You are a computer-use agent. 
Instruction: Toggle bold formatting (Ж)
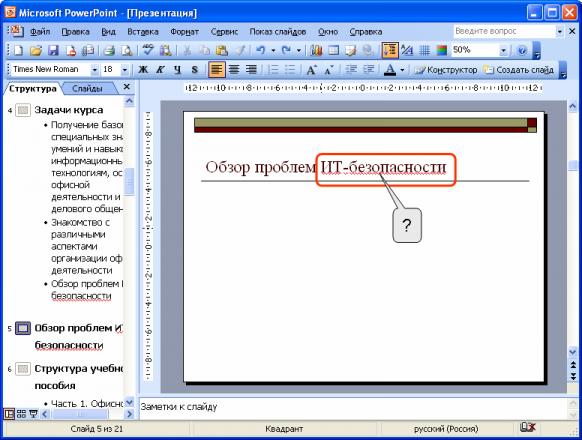tap(143, 69)
